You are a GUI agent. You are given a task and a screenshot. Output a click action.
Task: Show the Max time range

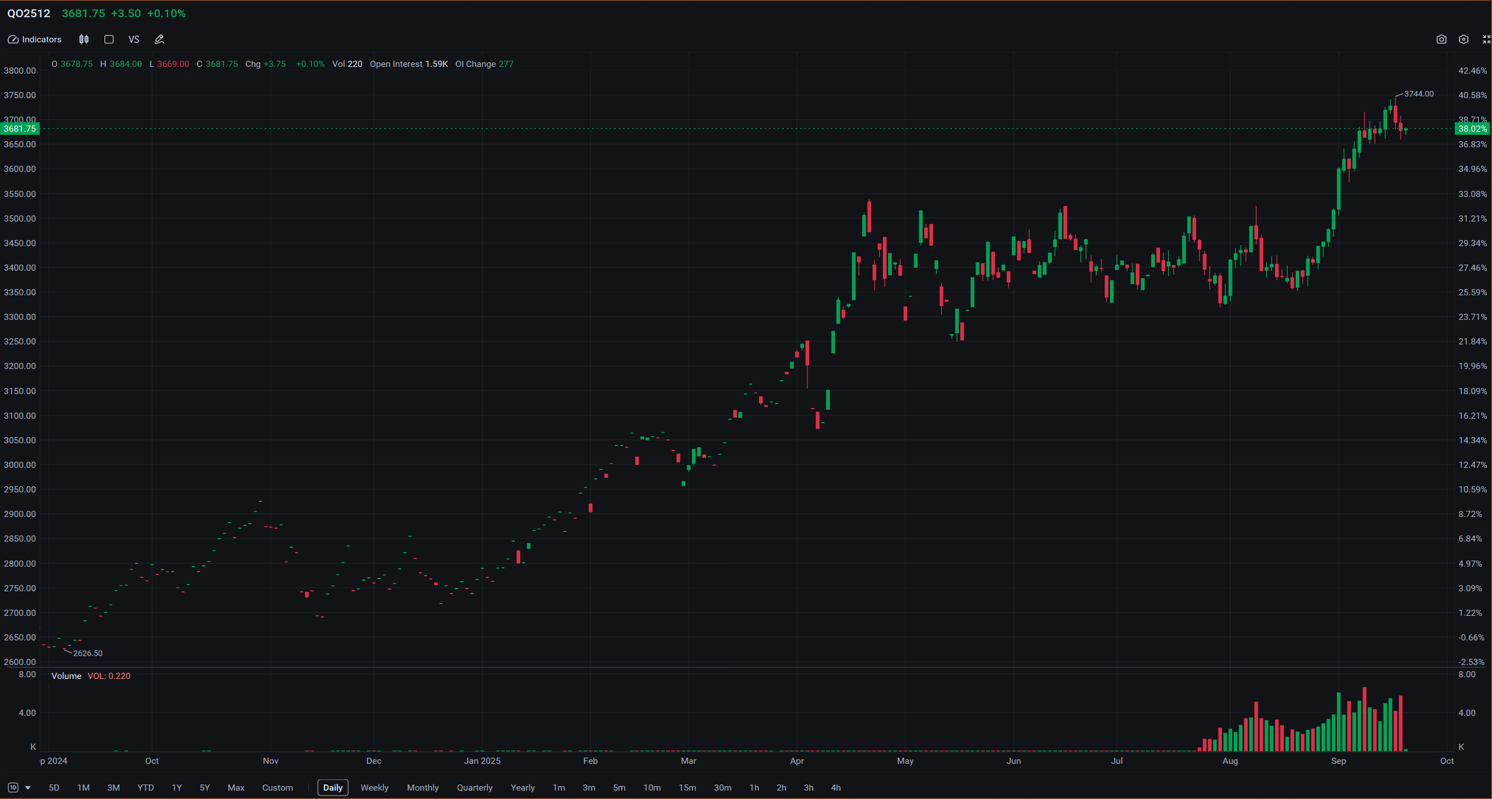point(236,788)
